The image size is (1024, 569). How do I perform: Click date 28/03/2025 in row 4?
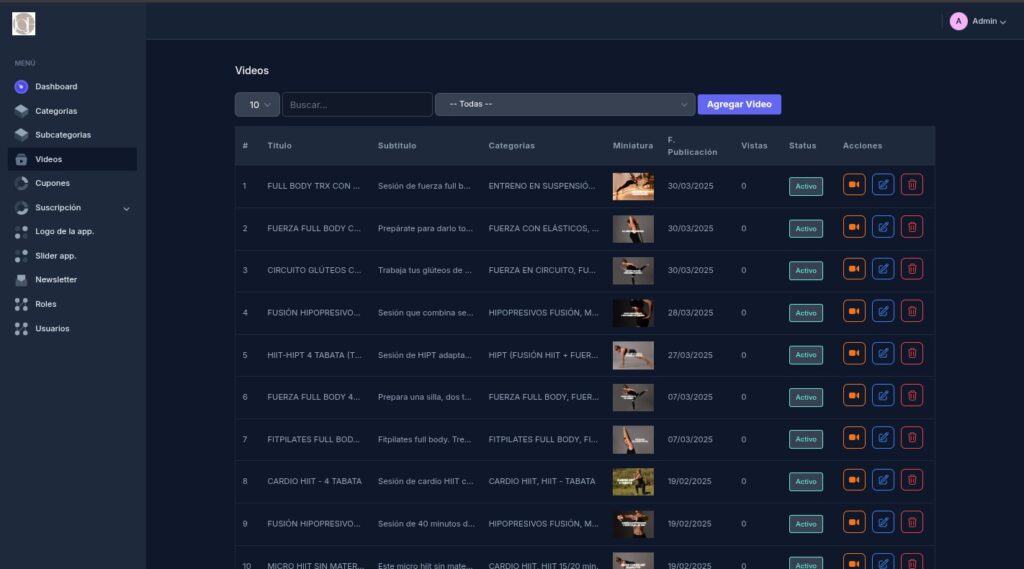690,313
